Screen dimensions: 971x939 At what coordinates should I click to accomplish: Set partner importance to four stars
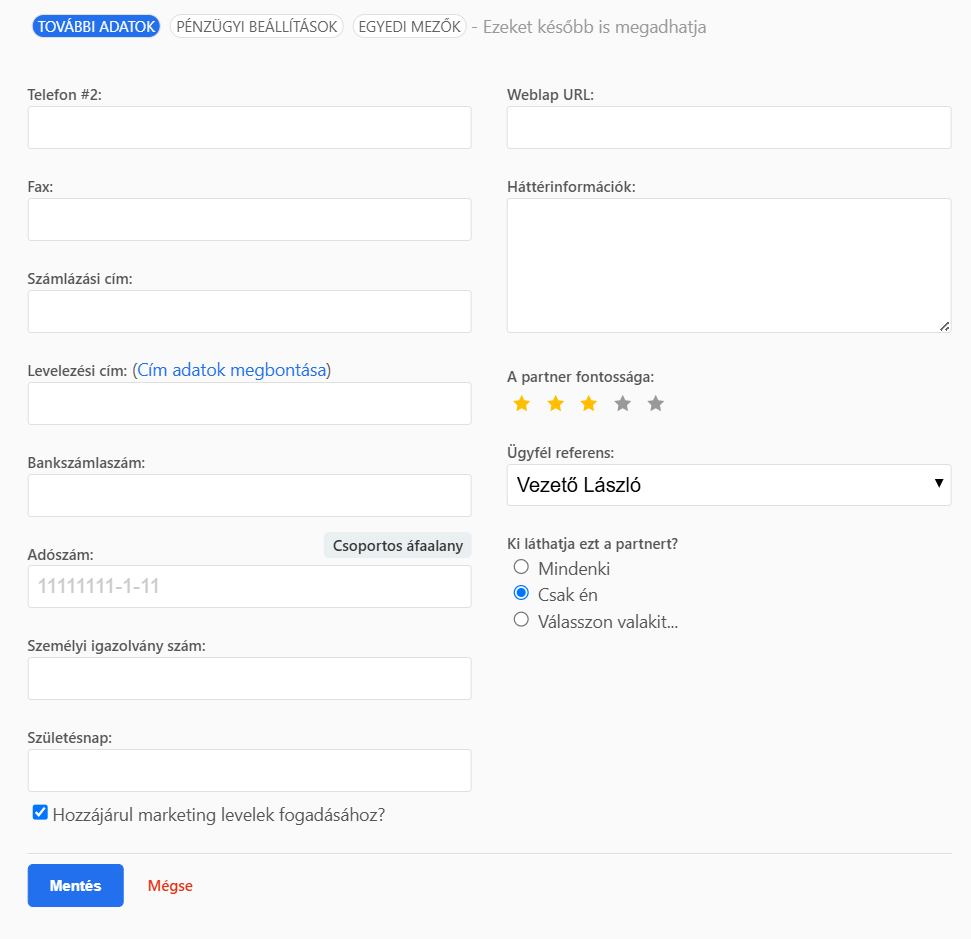pyautogui.click(x=621, y=403)
